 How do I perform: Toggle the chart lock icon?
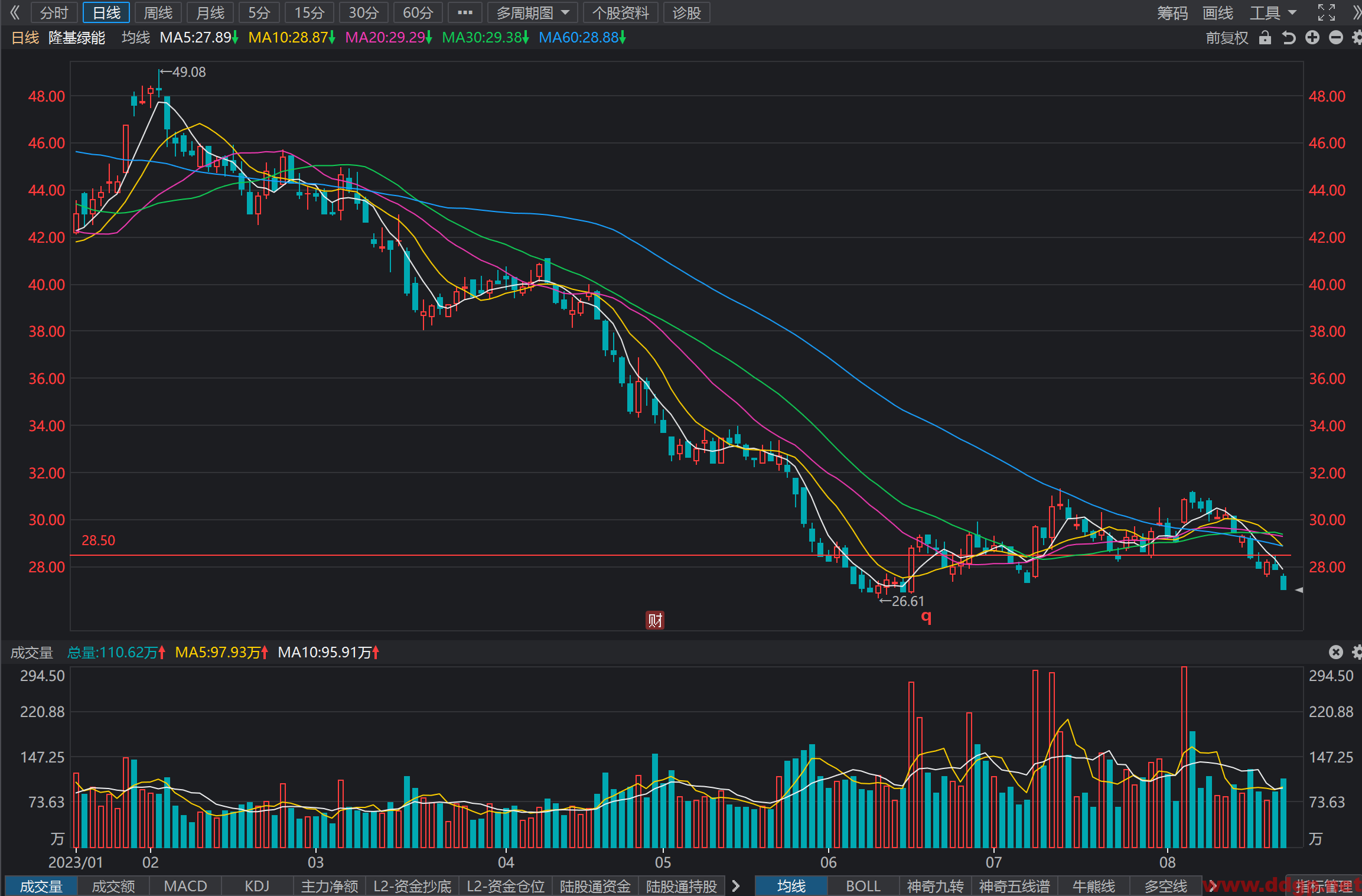coord(1265,38)
